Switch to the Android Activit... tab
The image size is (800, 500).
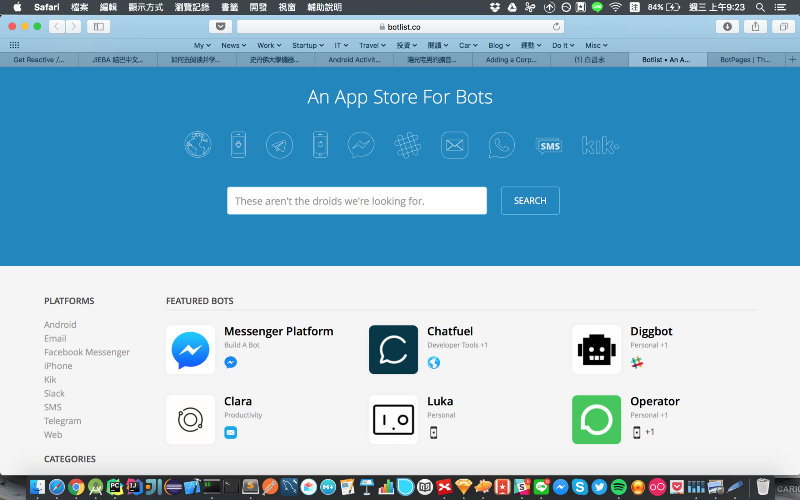[x=354, y=60]
